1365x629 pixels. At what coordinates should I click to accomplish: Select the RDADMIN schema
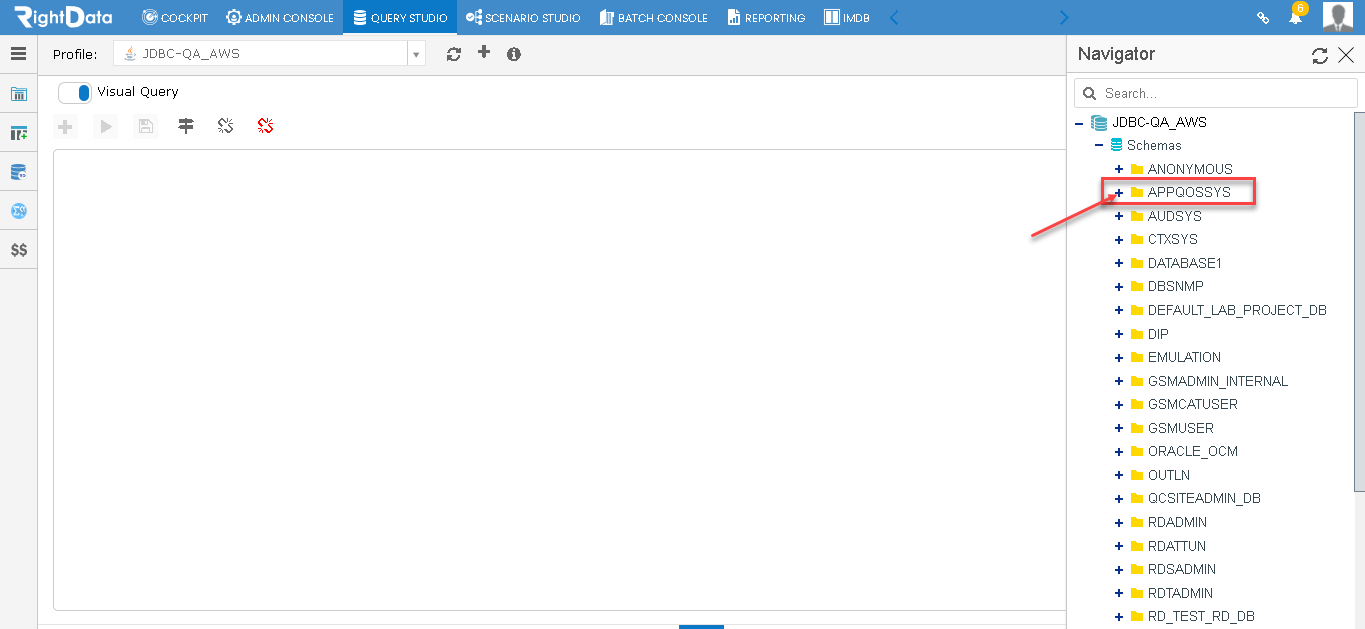click(x=1177, y=522)
